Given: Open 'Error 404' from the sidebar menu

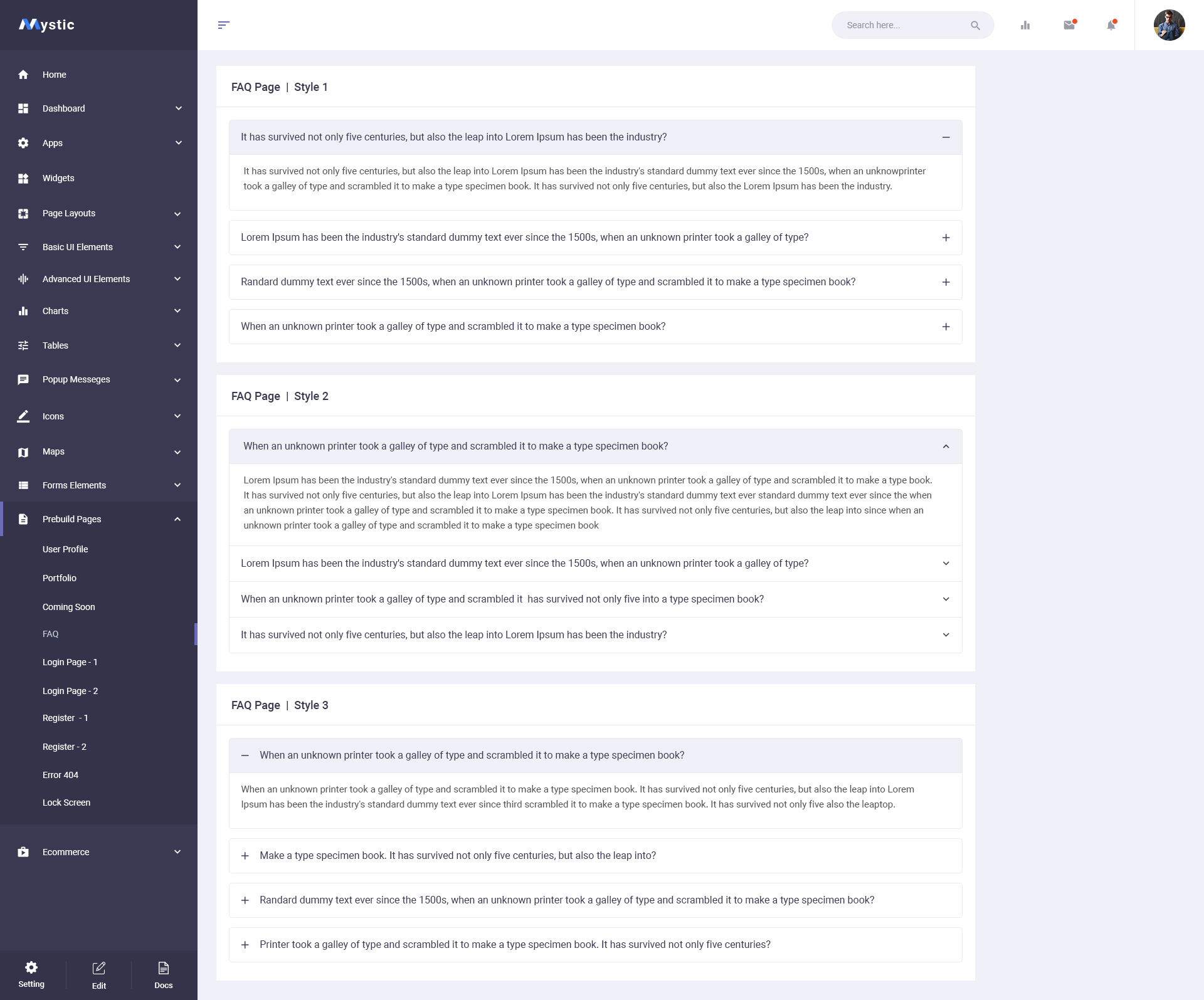Looking at the screenshot, I should tap(61, 774).
